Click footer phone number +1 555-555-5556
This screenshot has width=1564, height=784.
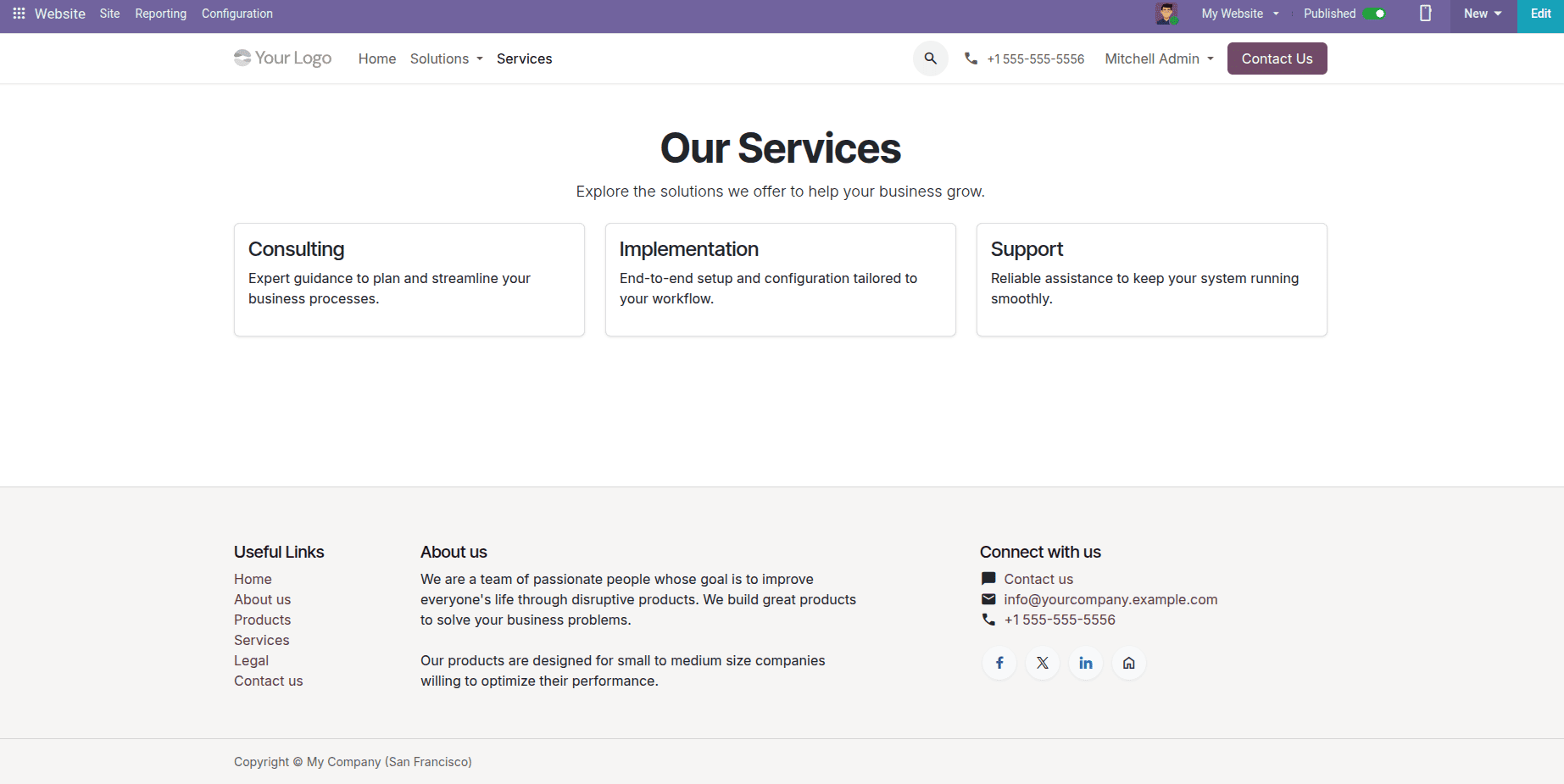pos(1060,620)
